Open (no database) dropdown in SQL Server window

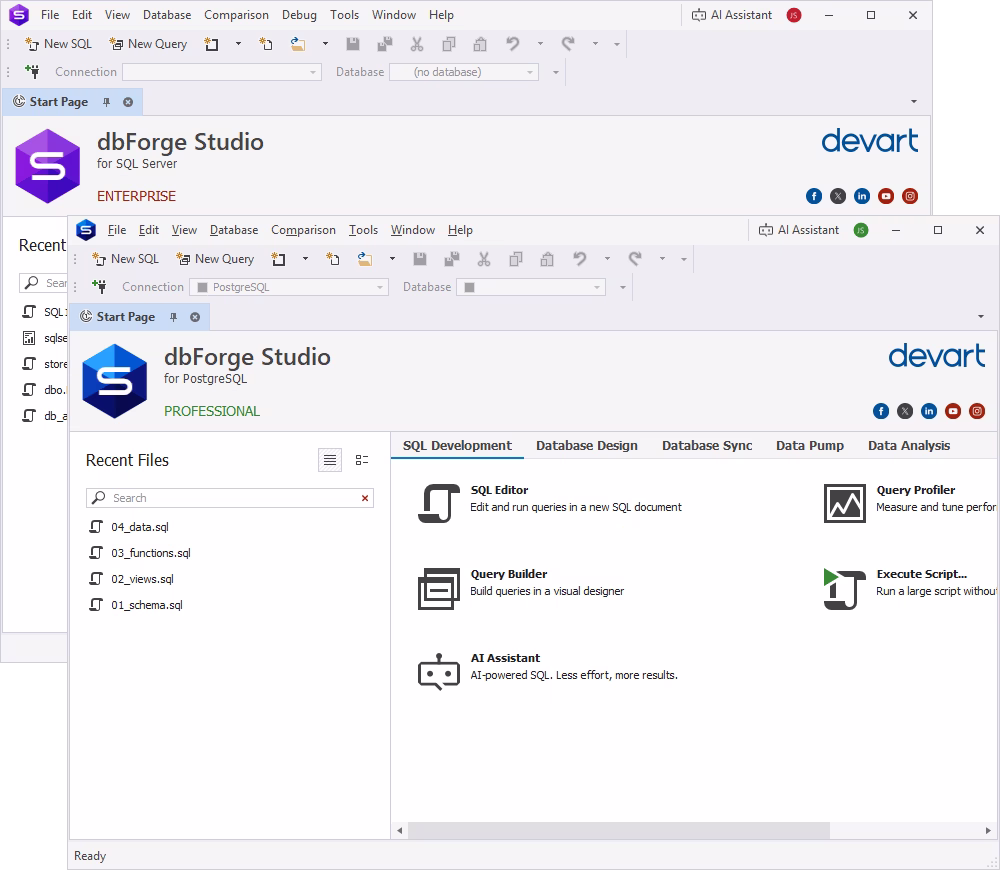[464, 72]
